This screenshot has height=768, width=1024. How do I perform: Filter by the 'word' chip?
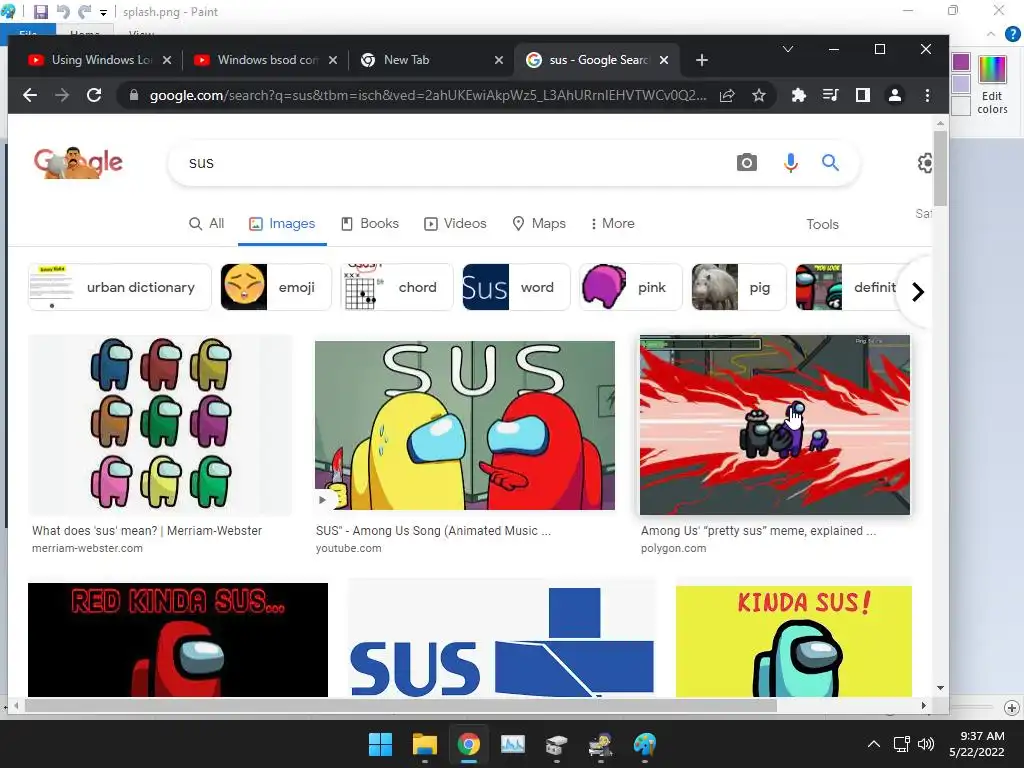point(517,287)
